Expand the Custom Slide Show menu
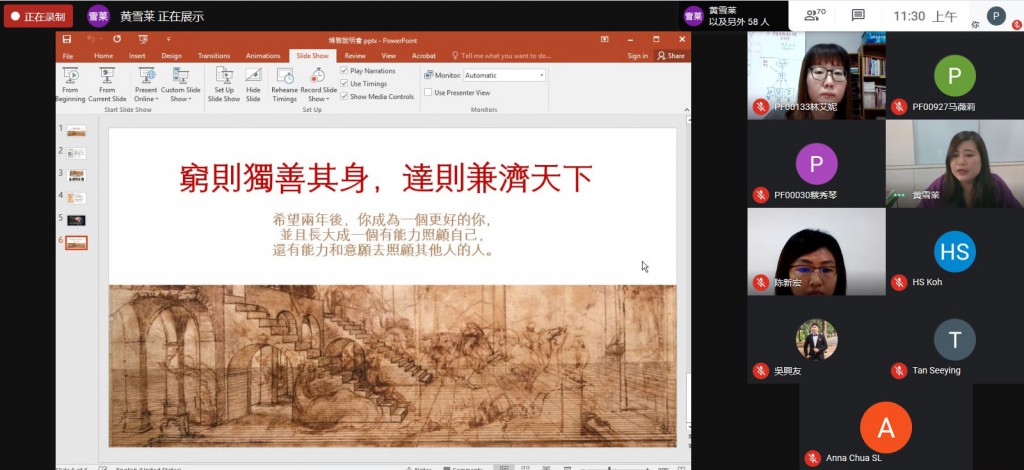This screenshot has height=470, width=1024. (181, 85)
